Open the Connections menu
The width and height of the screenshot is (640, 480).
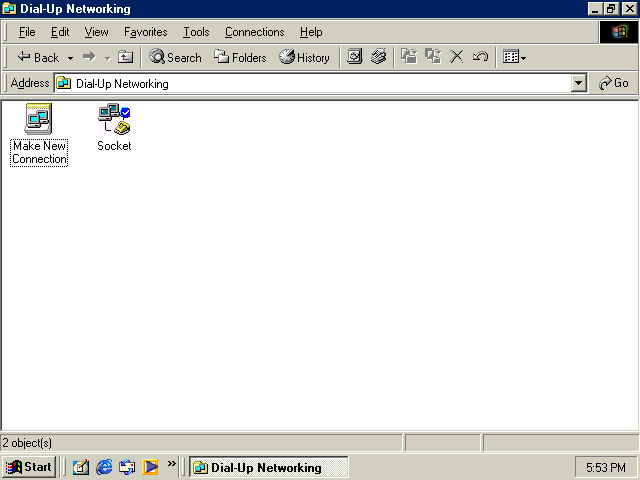tap(254, 32)
